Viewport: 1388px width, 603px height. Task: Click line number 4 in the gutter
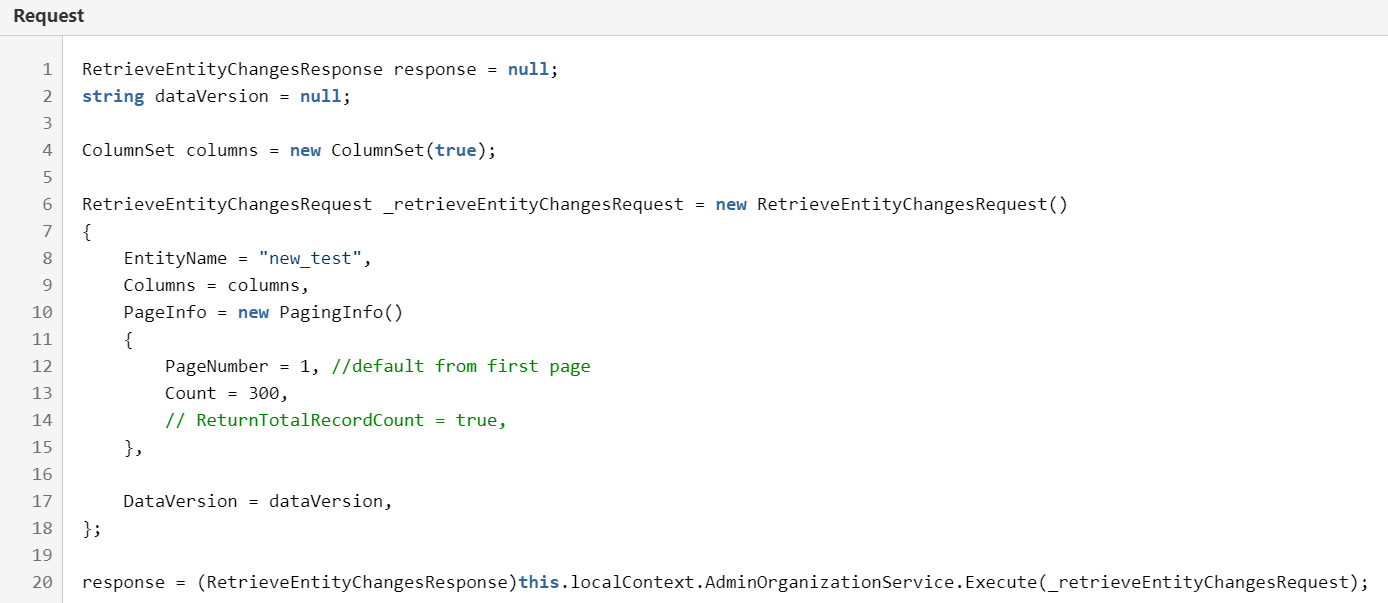tap(47, 151)
